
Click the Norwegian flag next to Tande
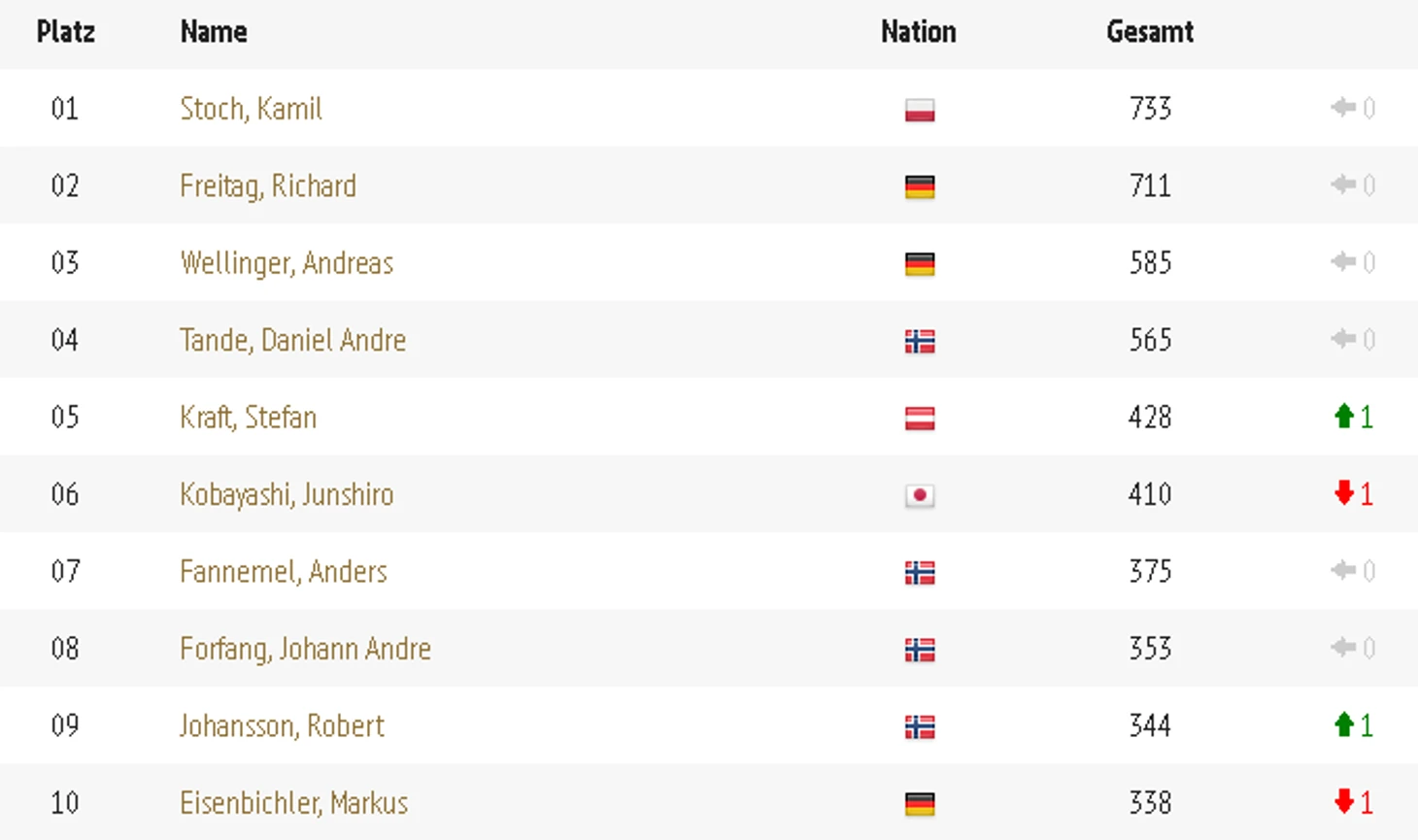[x=919, y=341]
